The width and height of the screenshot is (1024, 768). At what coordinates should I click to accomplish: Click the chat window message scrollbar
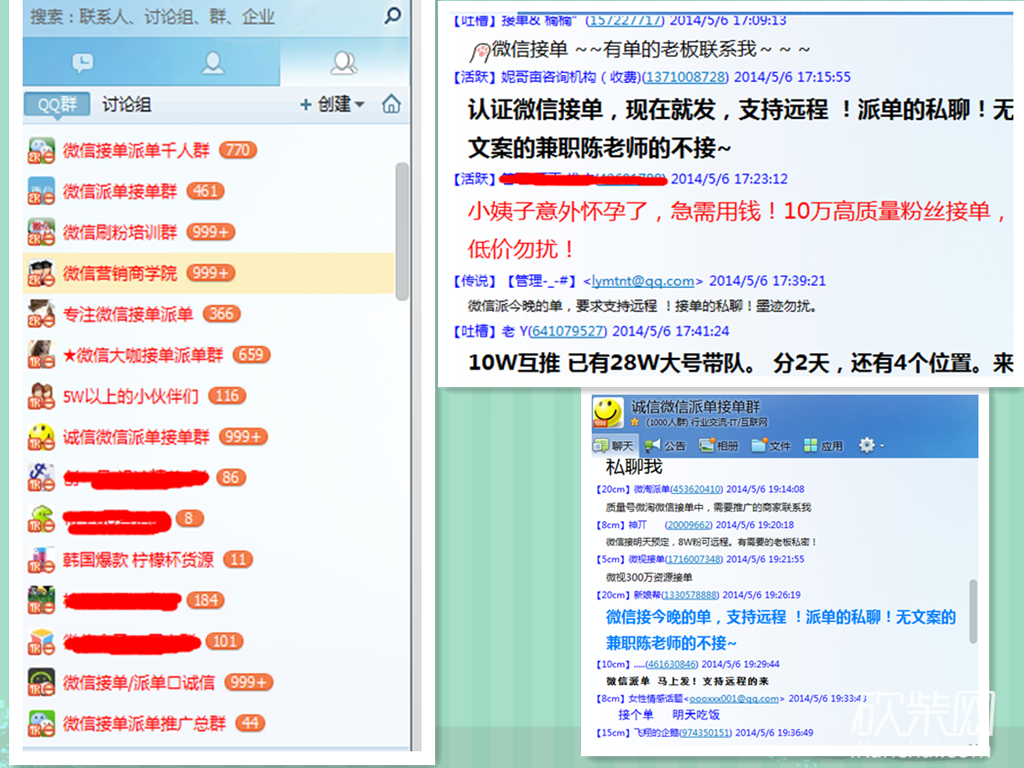coord(973,611)
